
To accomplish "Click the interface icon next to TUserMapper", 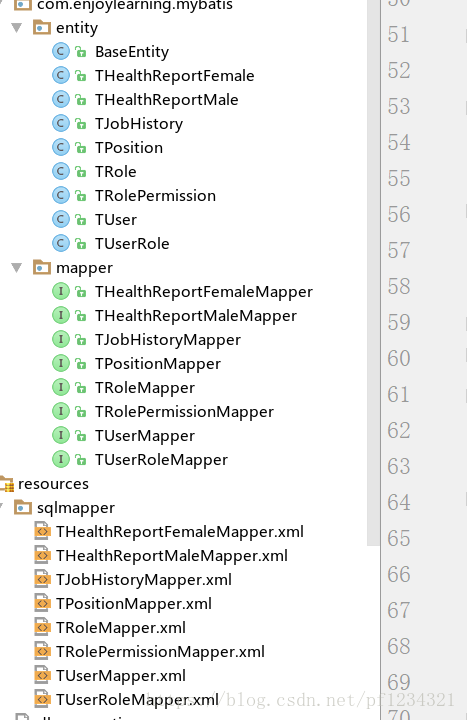I will (61, 435).
